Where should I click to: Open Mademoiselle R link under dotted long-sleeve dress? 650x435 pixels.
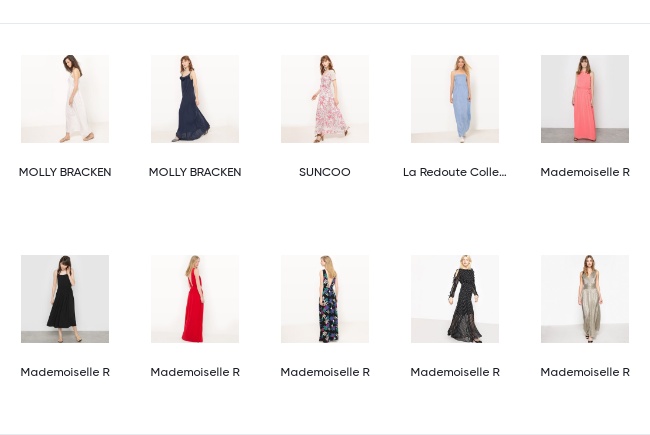click(455, 372)
